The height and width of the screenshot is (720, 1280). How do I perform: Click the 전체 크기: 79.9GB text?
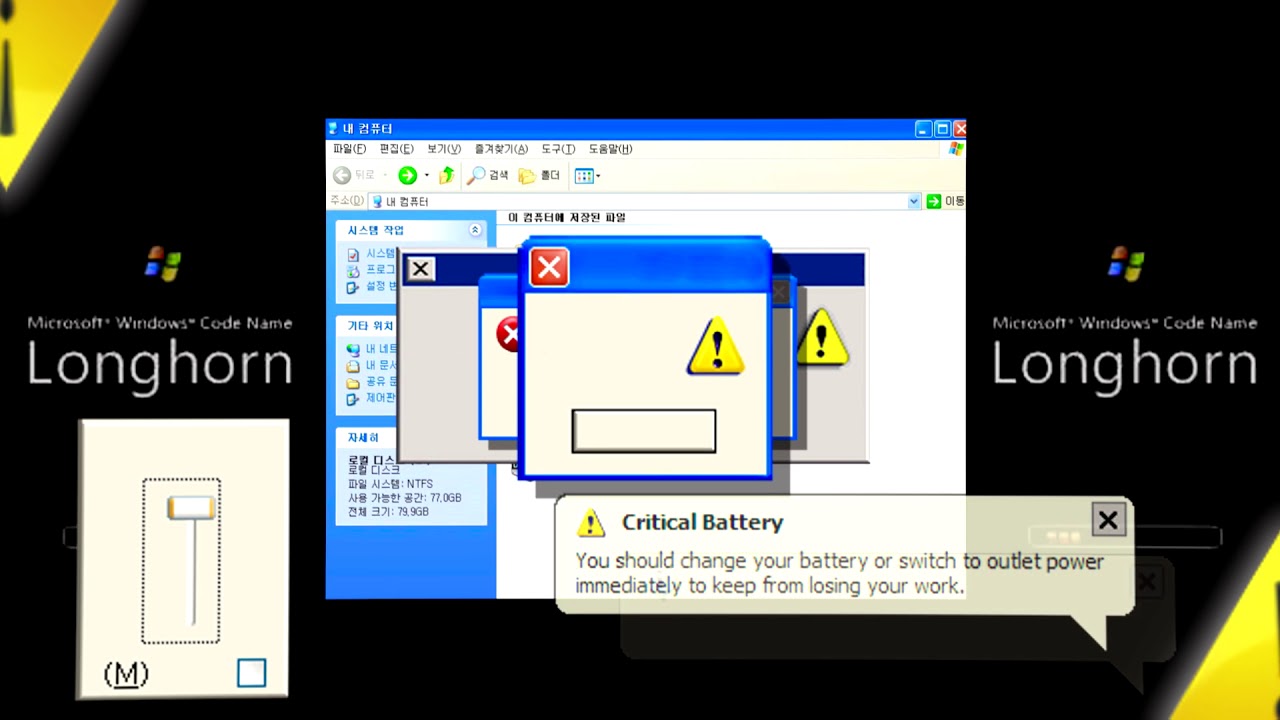coord(388,512)
